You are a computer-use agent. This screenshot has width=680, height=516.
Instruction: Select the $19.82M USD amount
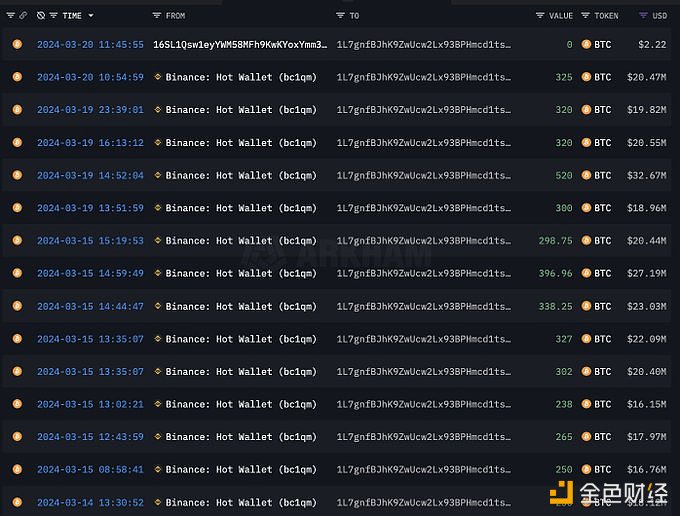647,110
